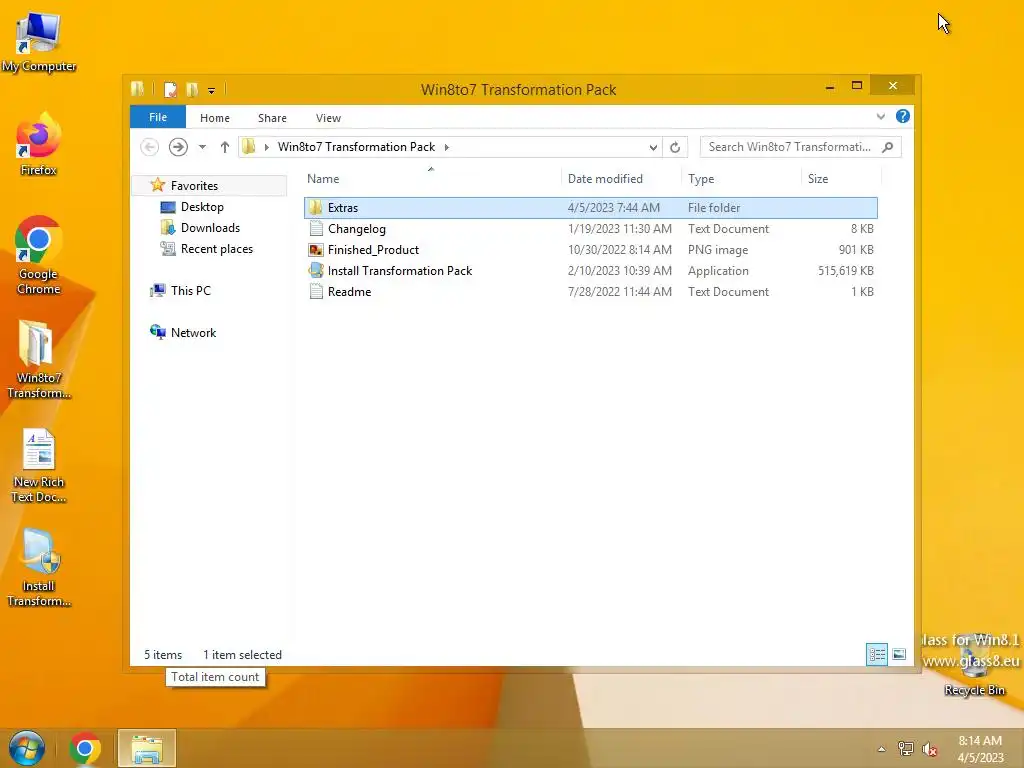
Task: Click the search magnifier icon
Action: click(888, 147)
